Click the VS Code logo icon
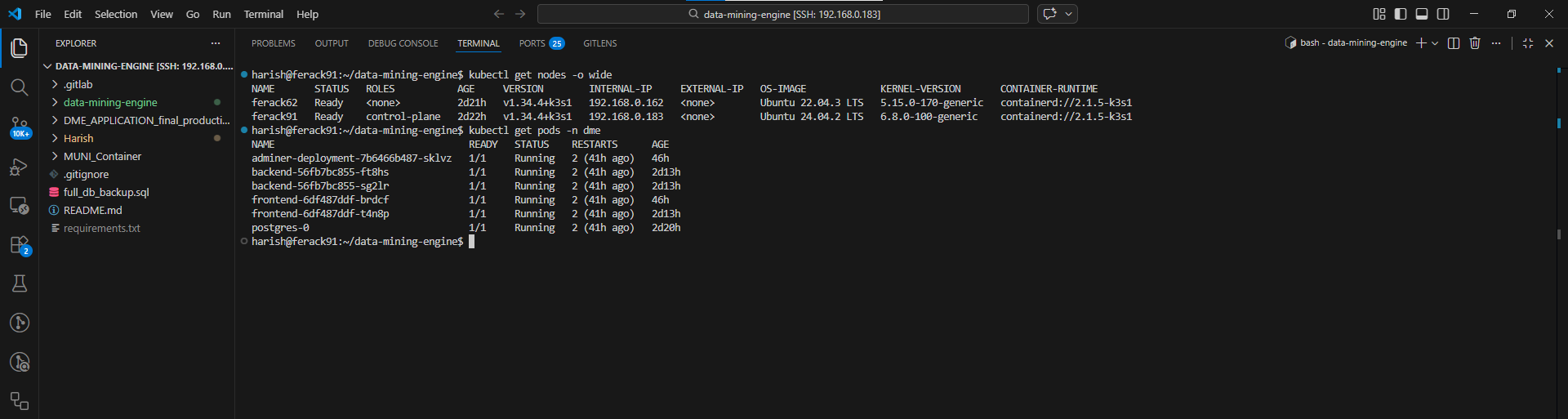 tap(15, 14)
